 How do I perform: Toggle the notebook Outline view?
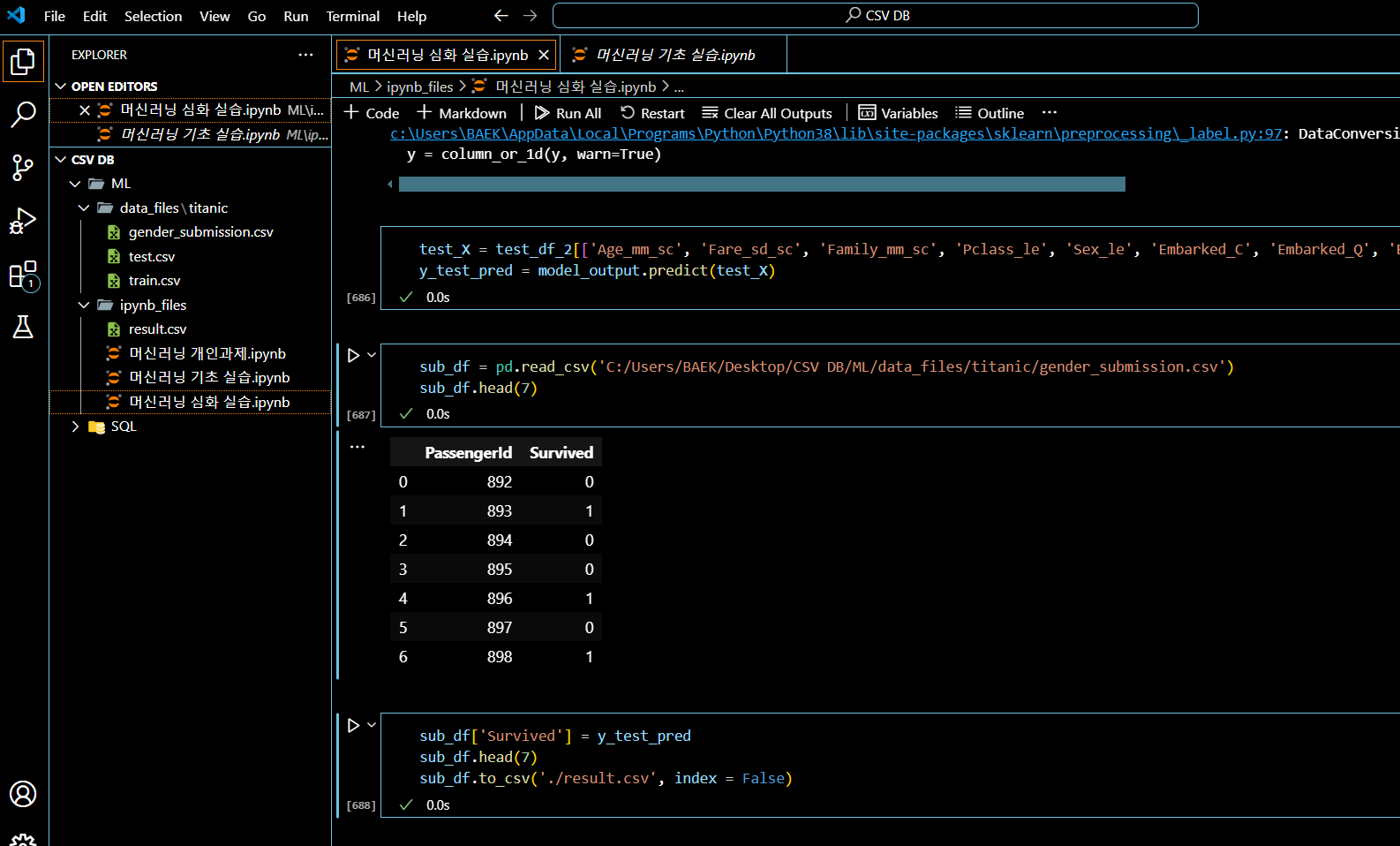(x=990, y=113)
